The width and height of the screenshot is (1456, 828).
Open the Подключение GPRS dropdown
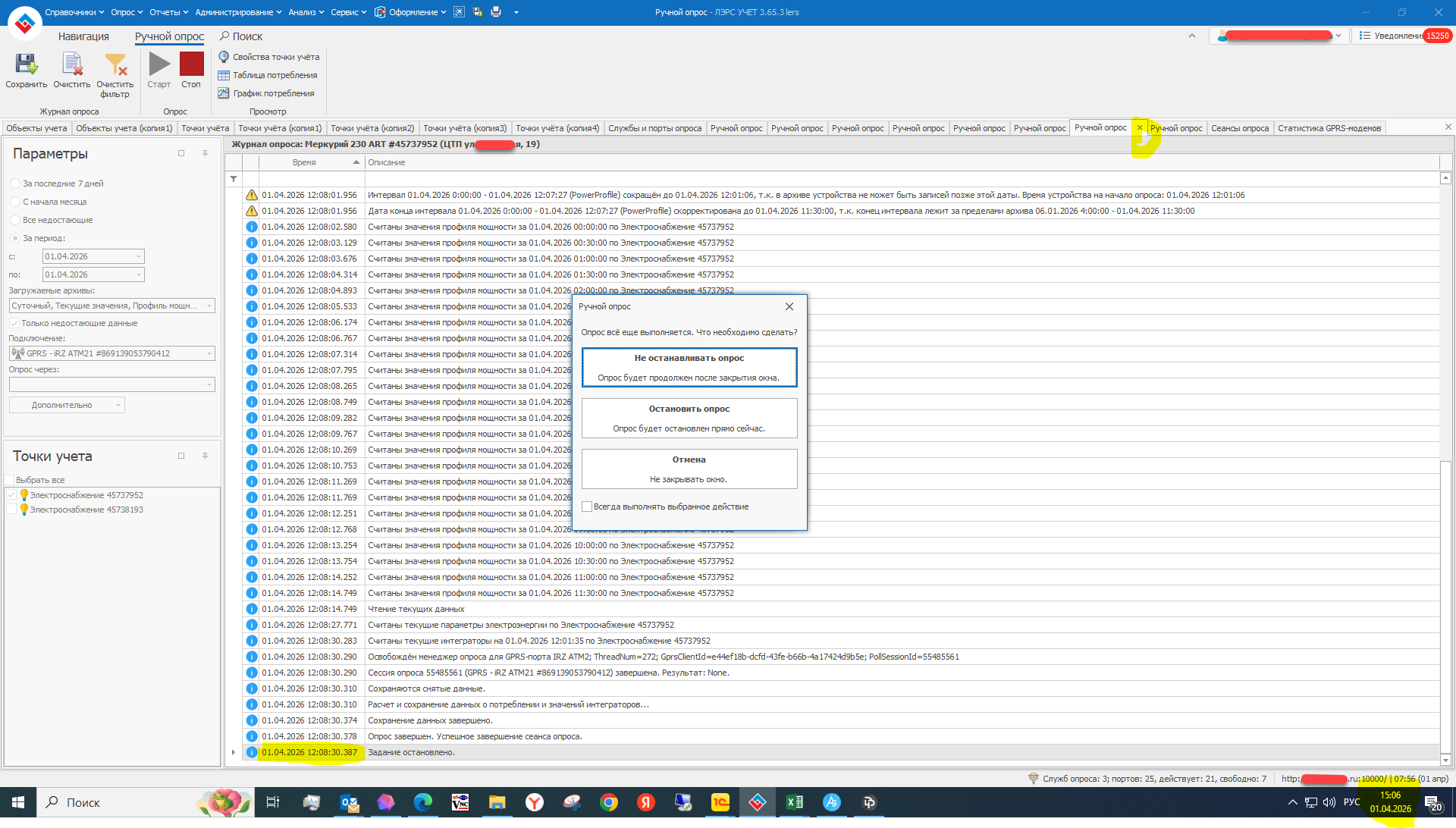209,353
